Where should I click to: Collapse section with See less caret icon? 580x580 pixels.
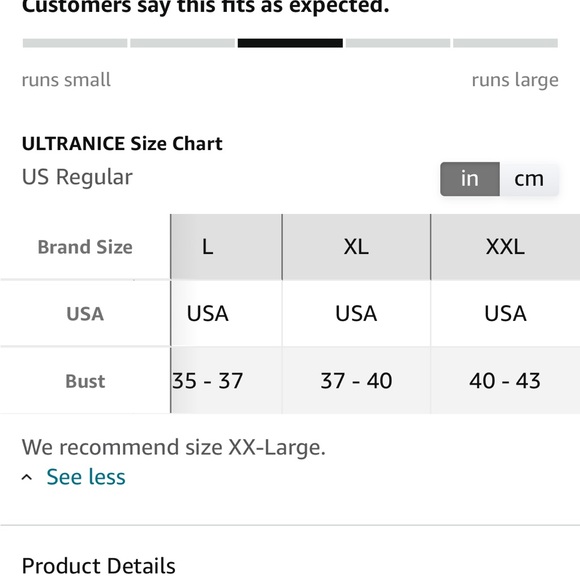click(27, 478)
